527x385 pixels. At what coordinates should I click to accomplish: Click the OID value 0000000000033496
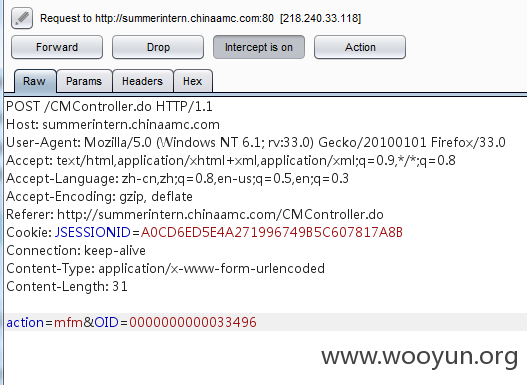[x=193, y=323]
